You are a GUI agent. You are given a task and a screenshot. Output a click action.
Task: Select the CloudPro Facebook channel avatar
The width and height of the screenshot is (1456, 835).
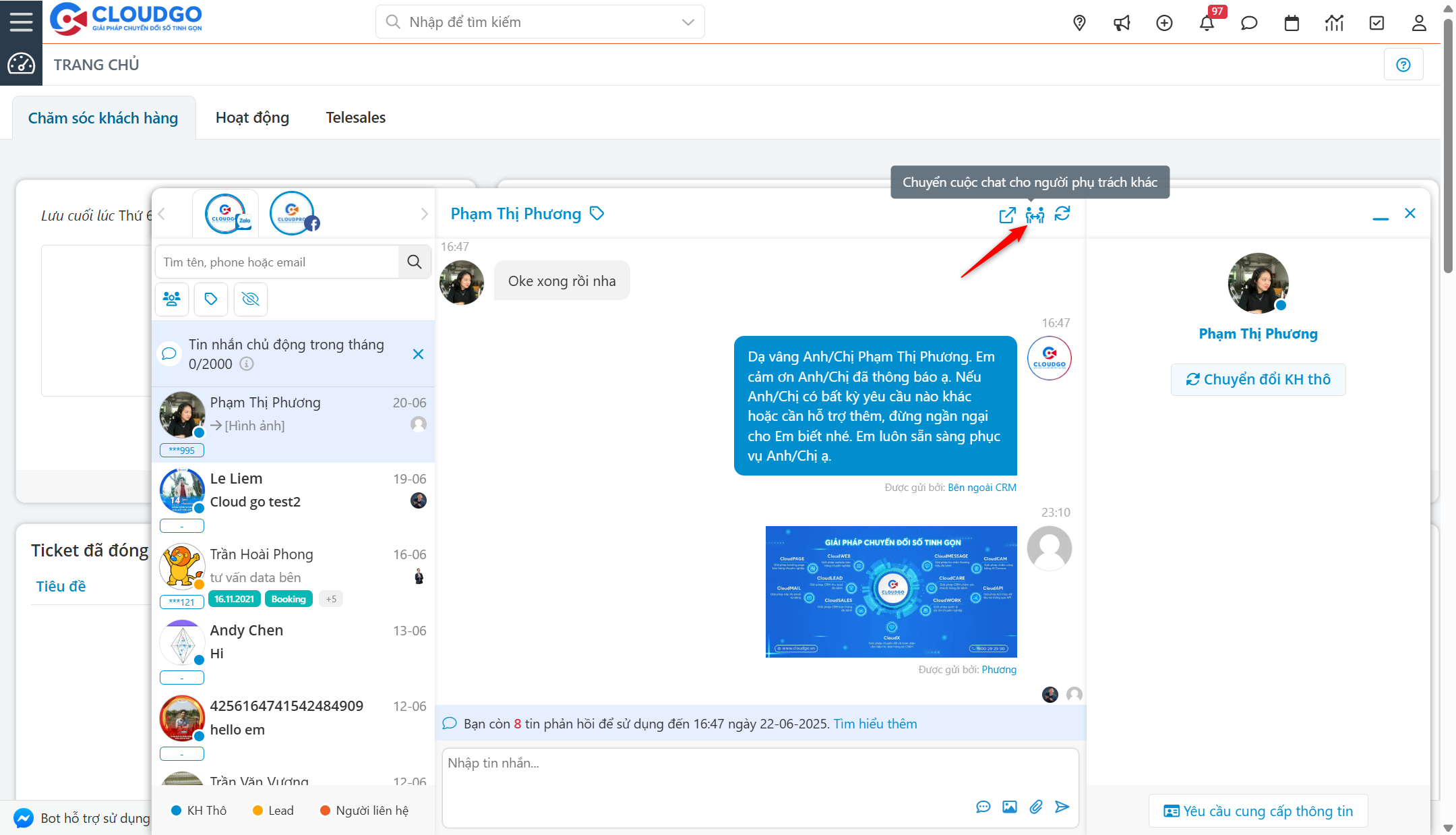[293, 212]
